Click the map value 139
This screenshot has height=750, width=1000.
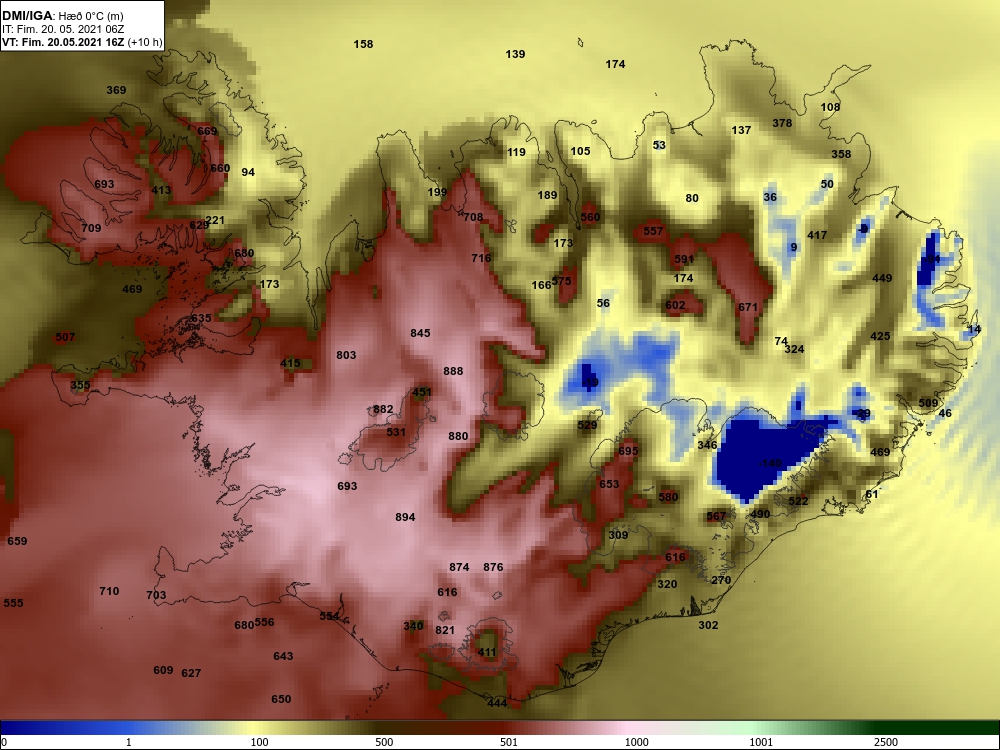point(515,54)
